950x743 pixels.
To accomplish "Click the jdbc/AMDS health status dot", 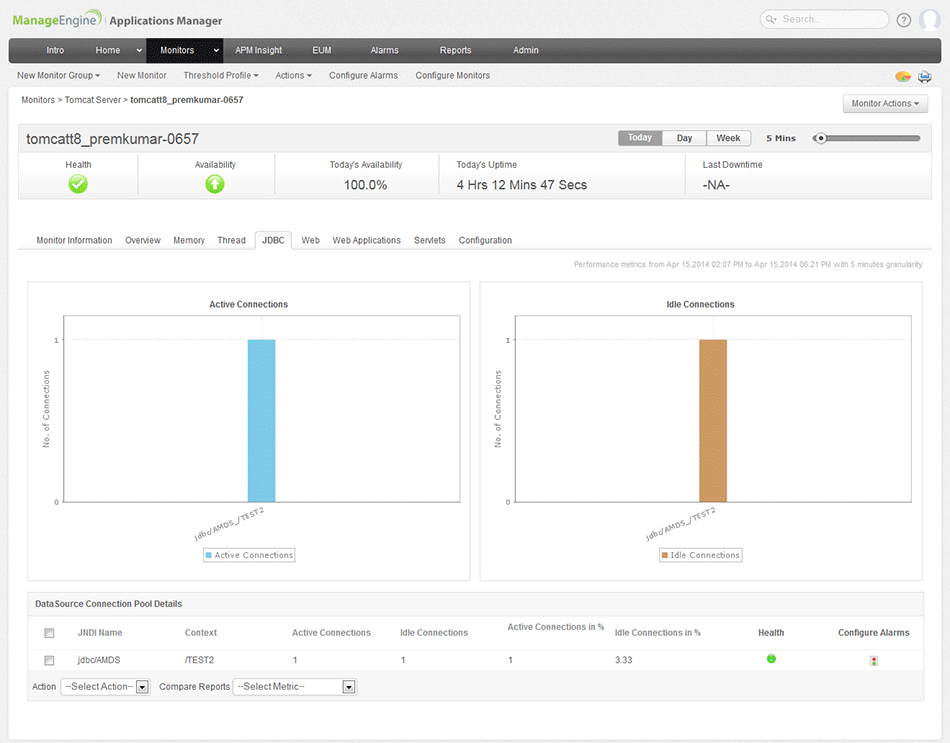I will [x=771, y=659].
